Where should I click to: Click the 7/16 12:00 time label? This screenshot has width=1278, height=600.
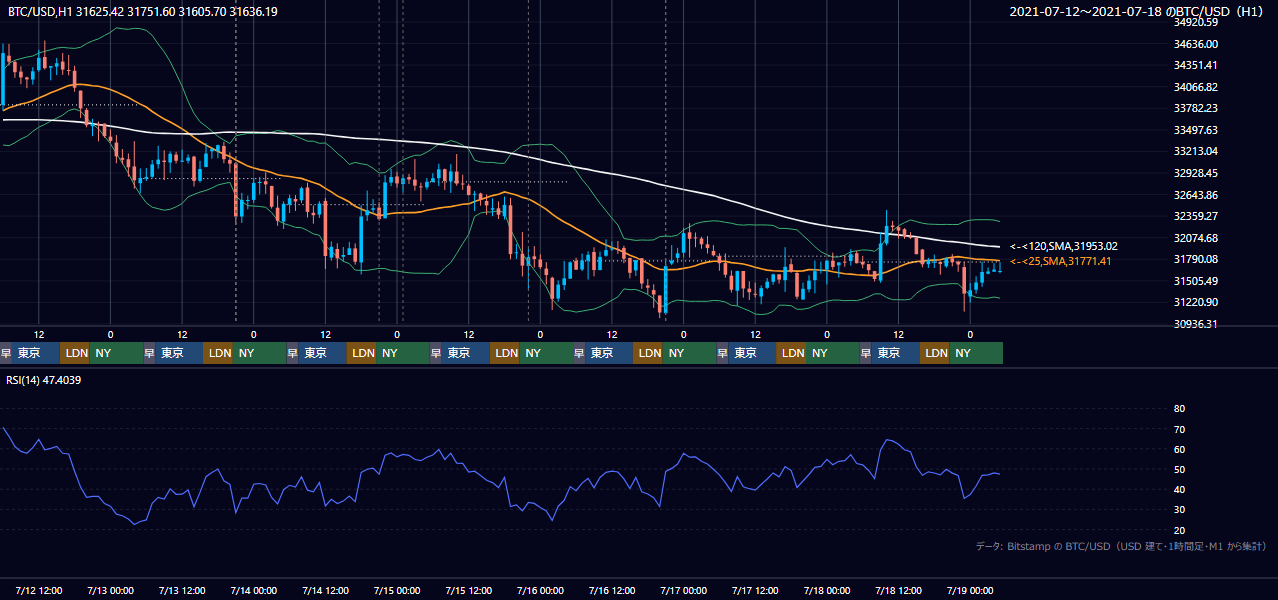tap(613, 590)
